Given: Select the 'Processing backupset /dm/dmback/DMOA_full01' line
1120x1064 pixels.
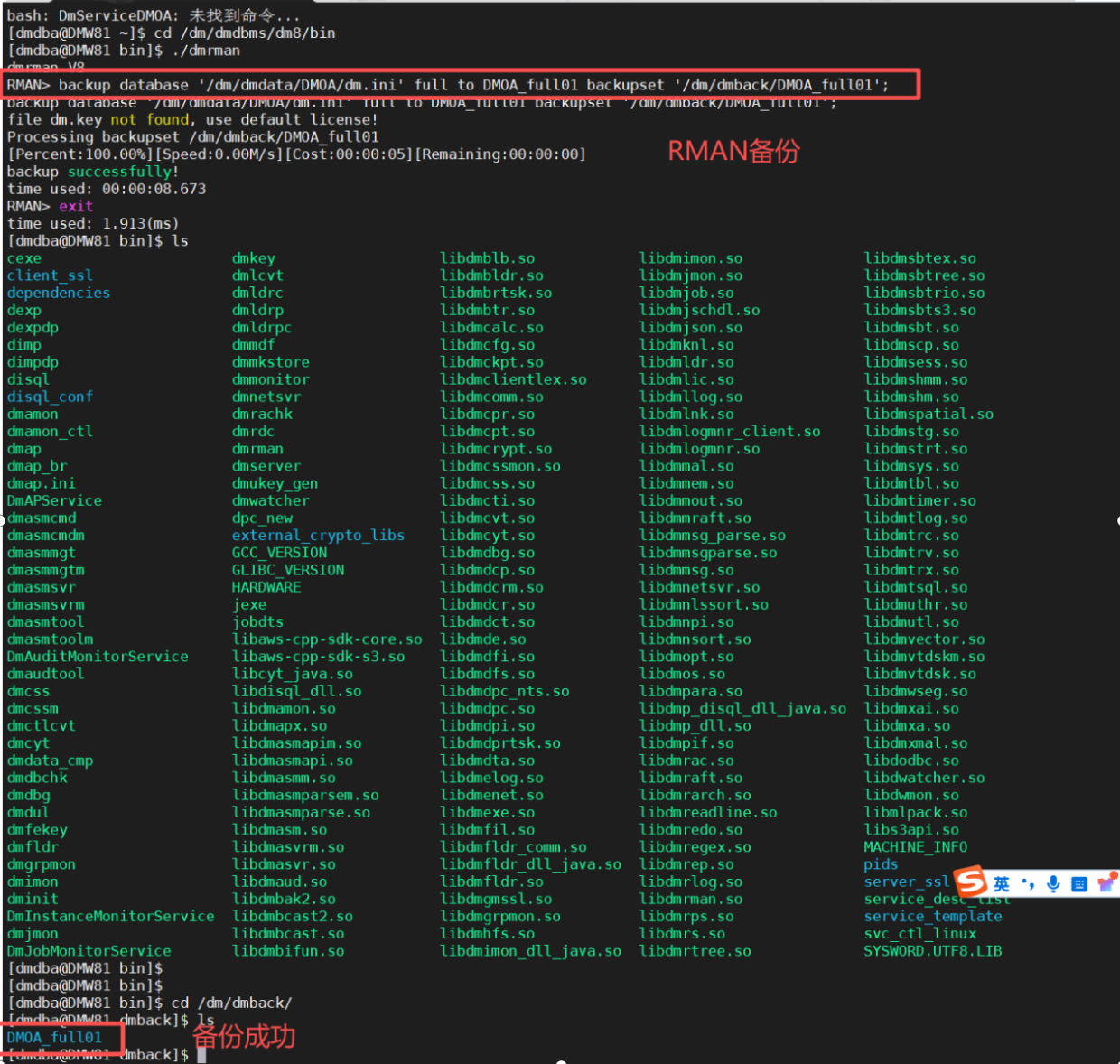Looking at the screenshot, I should (192, 137).
